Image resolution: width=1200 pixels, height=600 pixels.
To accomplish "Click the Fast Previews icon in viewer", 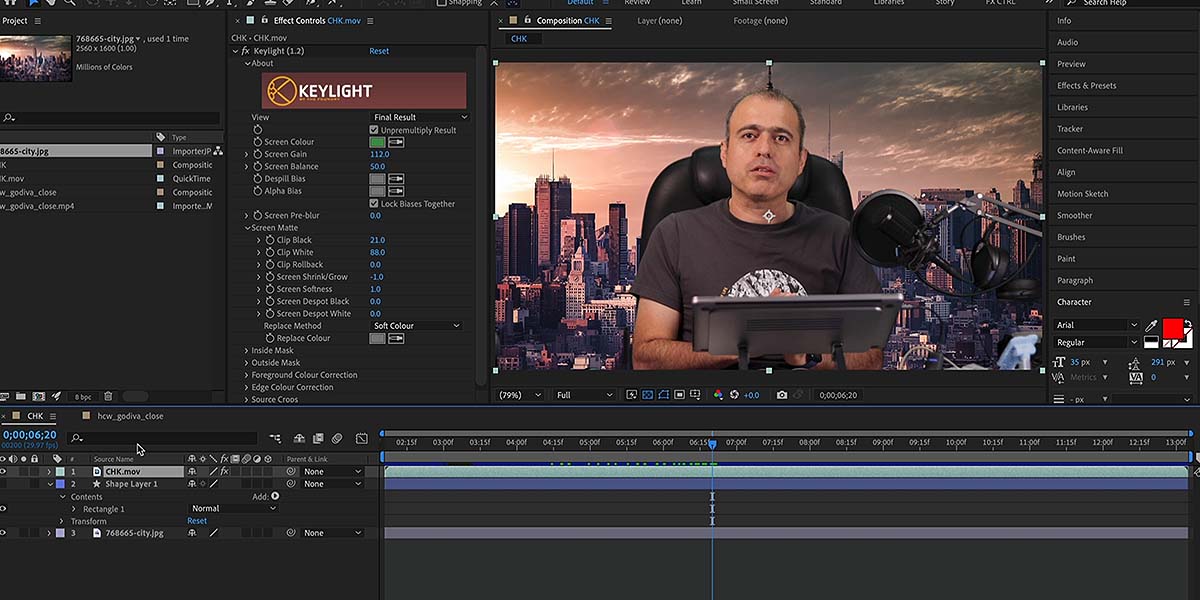I will coord(631,395).
